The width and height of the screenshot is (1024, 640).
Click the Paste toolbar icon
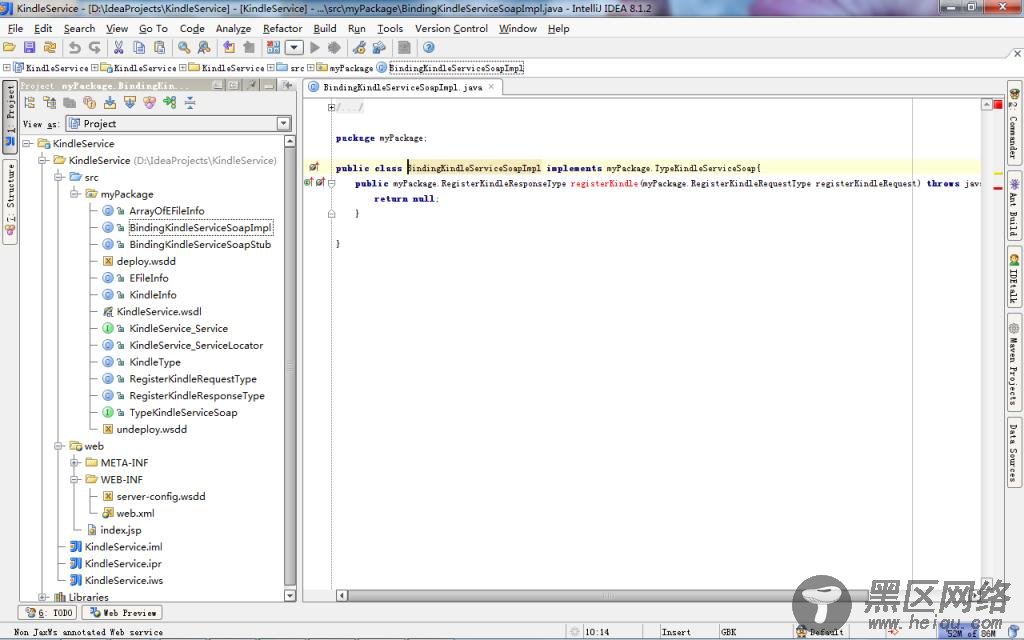pyautogui.click(x=159, y=48)
